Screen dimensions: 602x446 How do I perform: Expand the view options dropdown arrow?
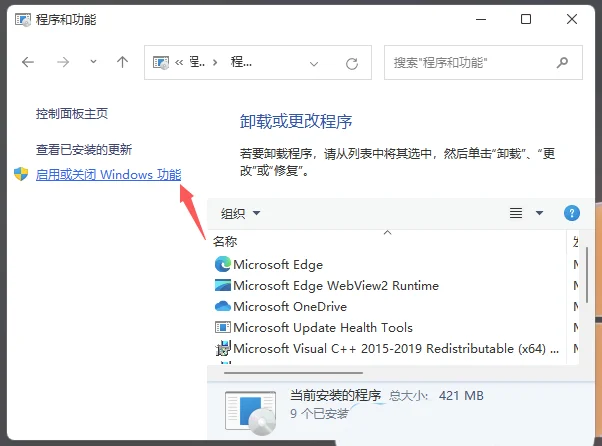pos(539,213)
